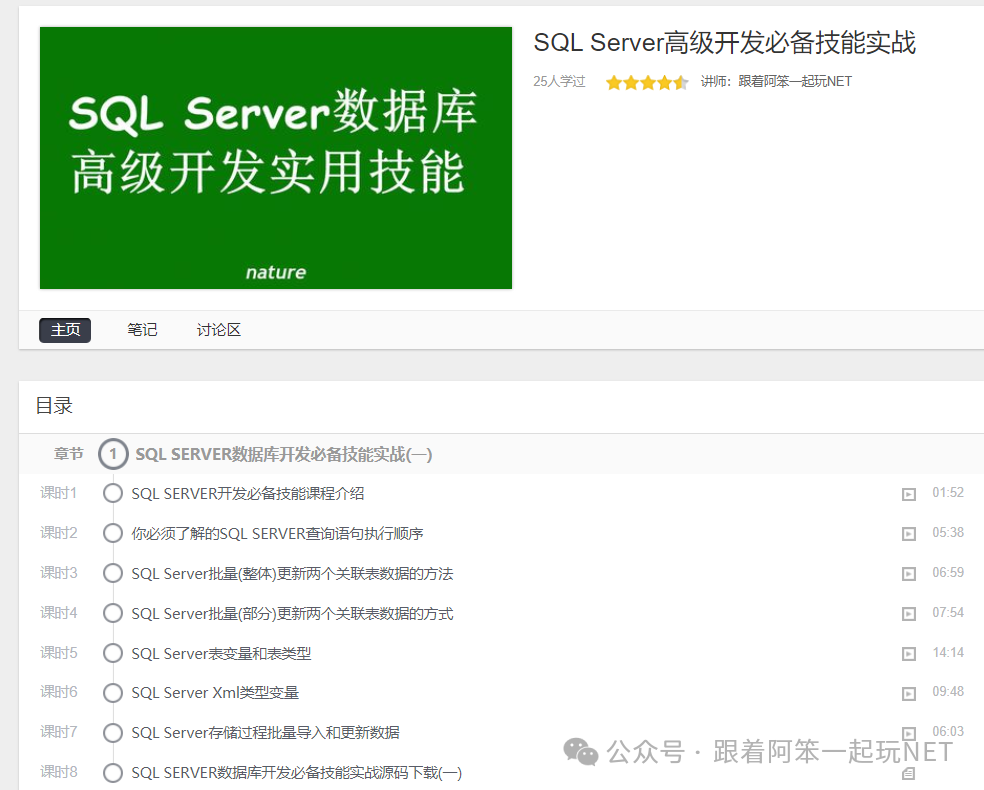Open lesson SQL Server表变量和表类型
Image resolution: width=984 pixels, height=790 pixels.
[x=221, y=654]
